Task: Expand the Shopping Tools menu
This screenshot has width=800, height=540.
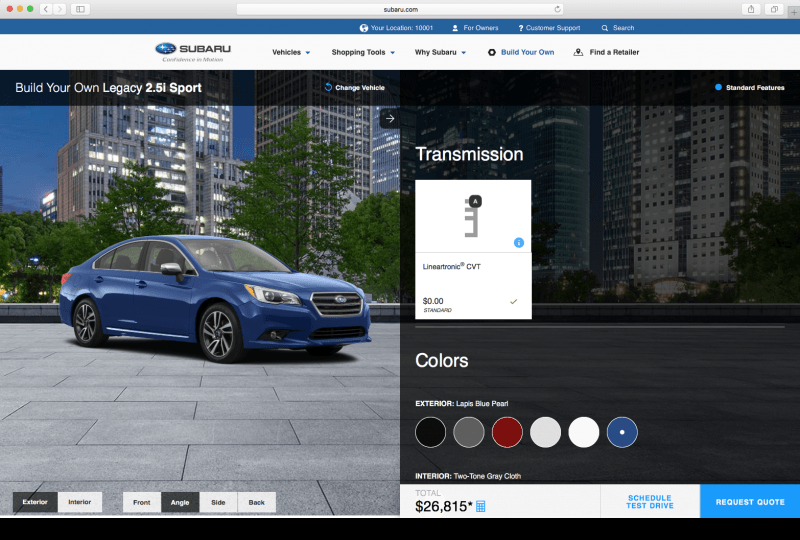Action: [363, 52]
